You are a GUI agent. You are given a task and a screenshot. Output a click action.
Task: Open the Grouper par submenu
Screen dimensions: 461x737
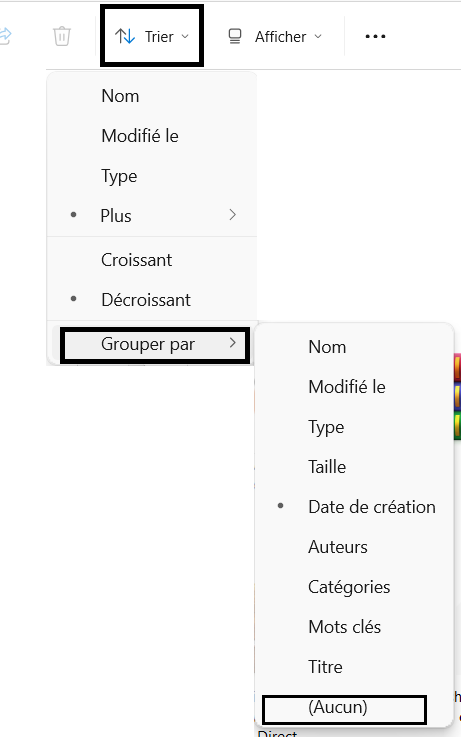(x=155, y=345)
